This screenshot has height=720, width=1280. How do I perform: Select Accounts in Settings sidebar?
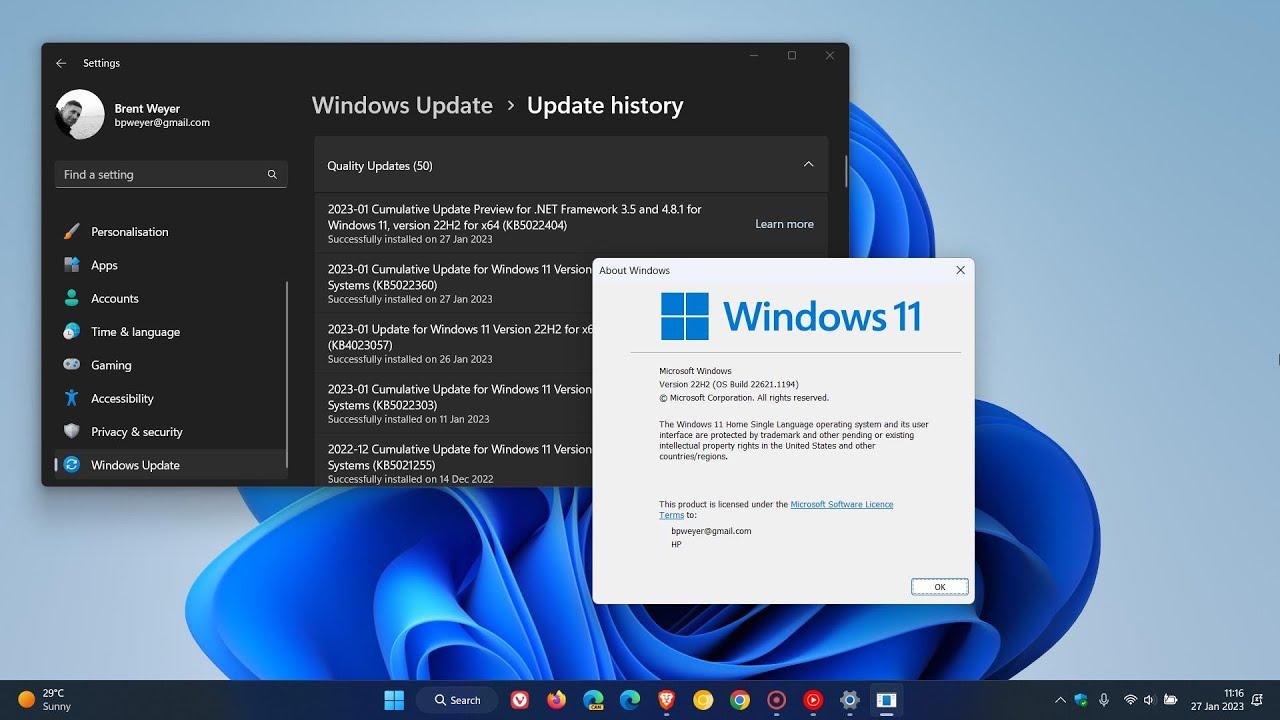171,298
